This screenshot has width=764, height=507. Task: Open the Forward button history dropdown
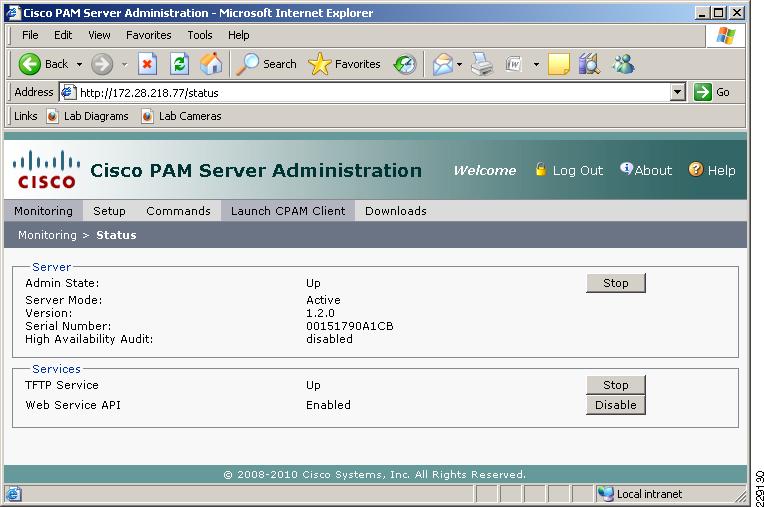pyautogui.click(x=124, y=64)
